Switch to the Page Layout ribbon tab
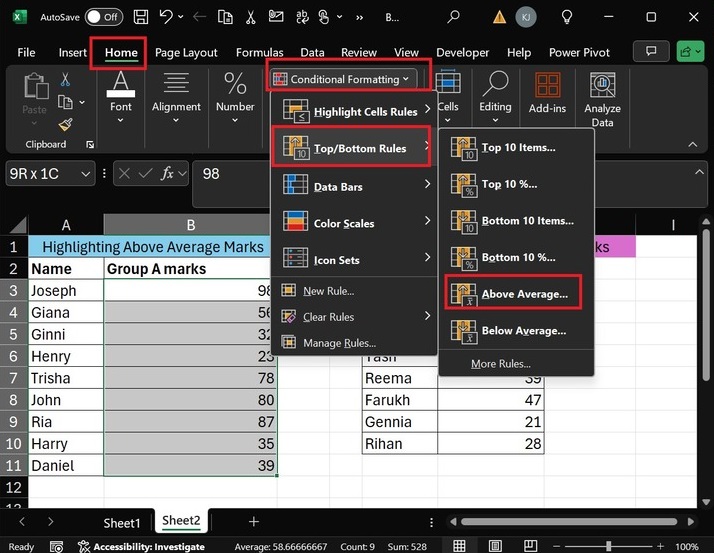 pyautogui.click(x=187, y=52)
